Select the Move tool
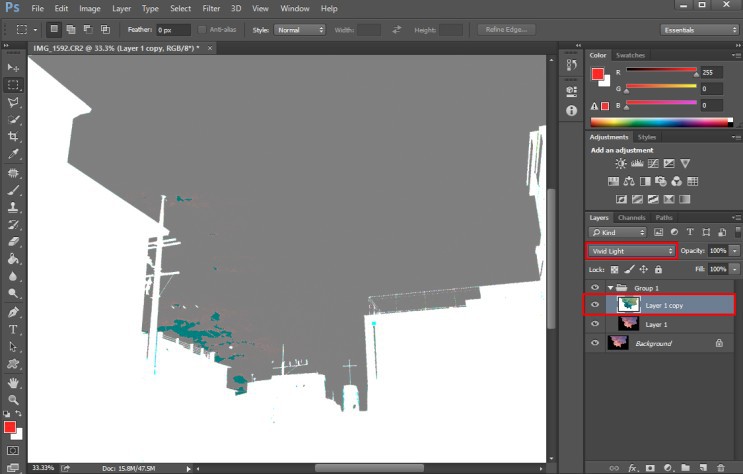 (14, 67)
